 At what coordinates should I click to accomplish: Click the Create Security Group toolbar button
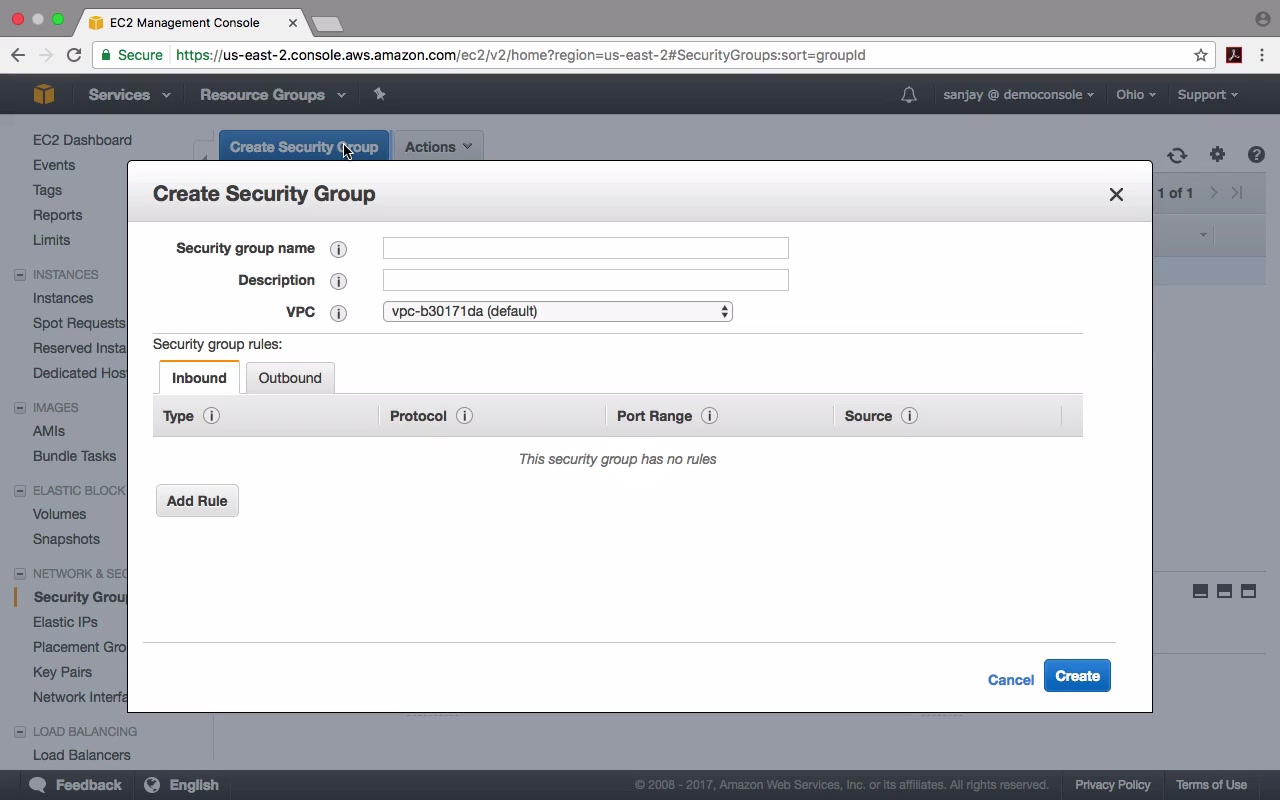pos(304,147)
